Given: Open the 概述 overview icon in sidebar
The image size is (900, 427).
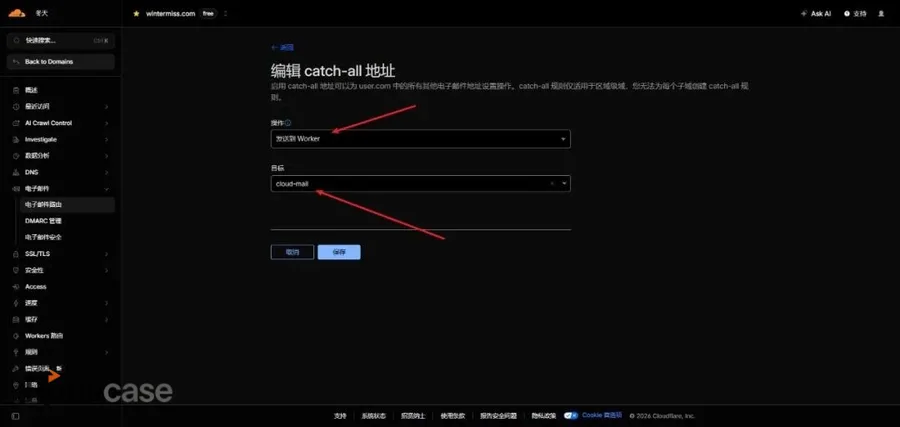Looking at the screenshot, I should pos(16,90).
